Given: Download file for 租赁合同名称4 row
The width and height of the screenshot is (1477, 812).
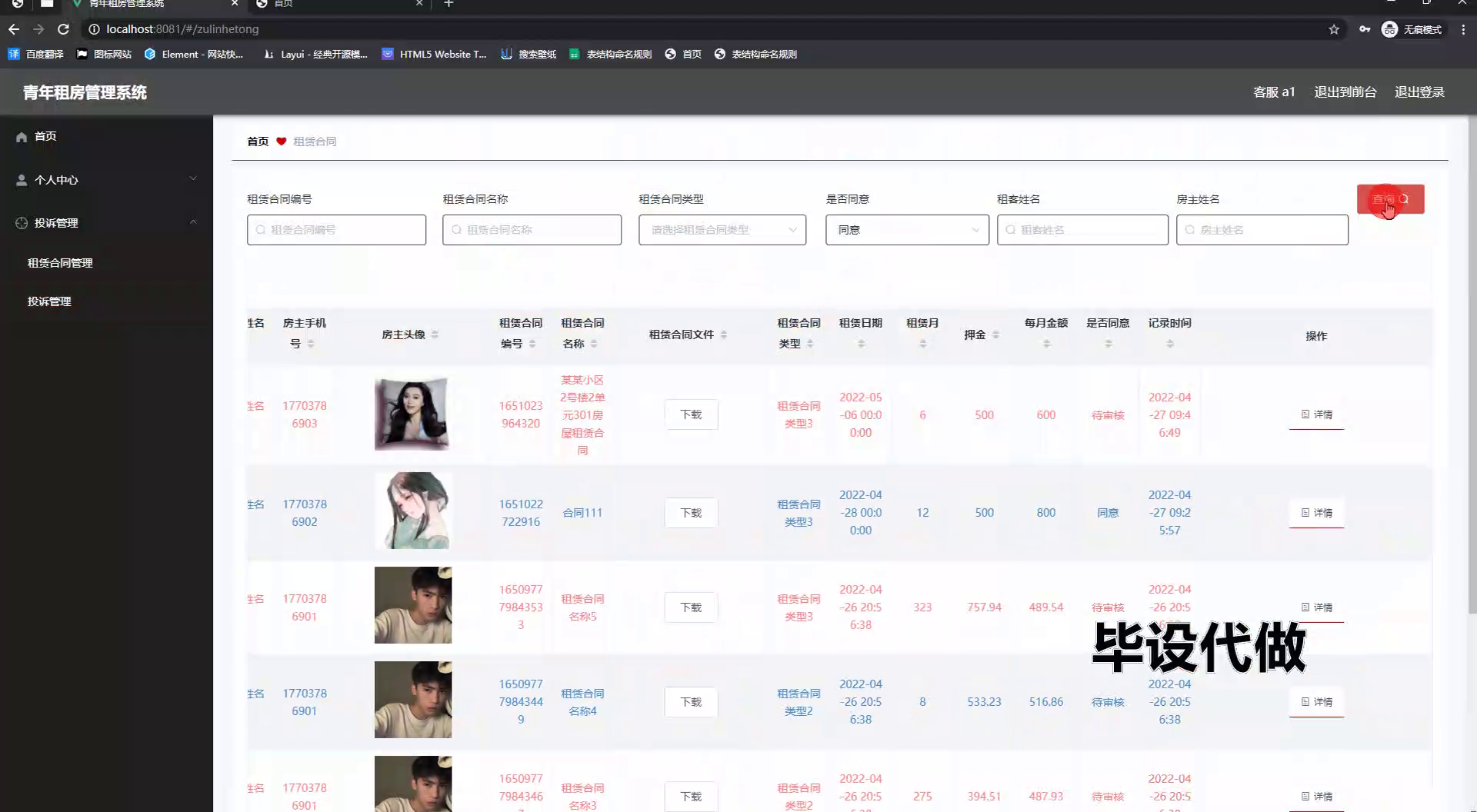Looking at the screenshot, I should [691, 702].
